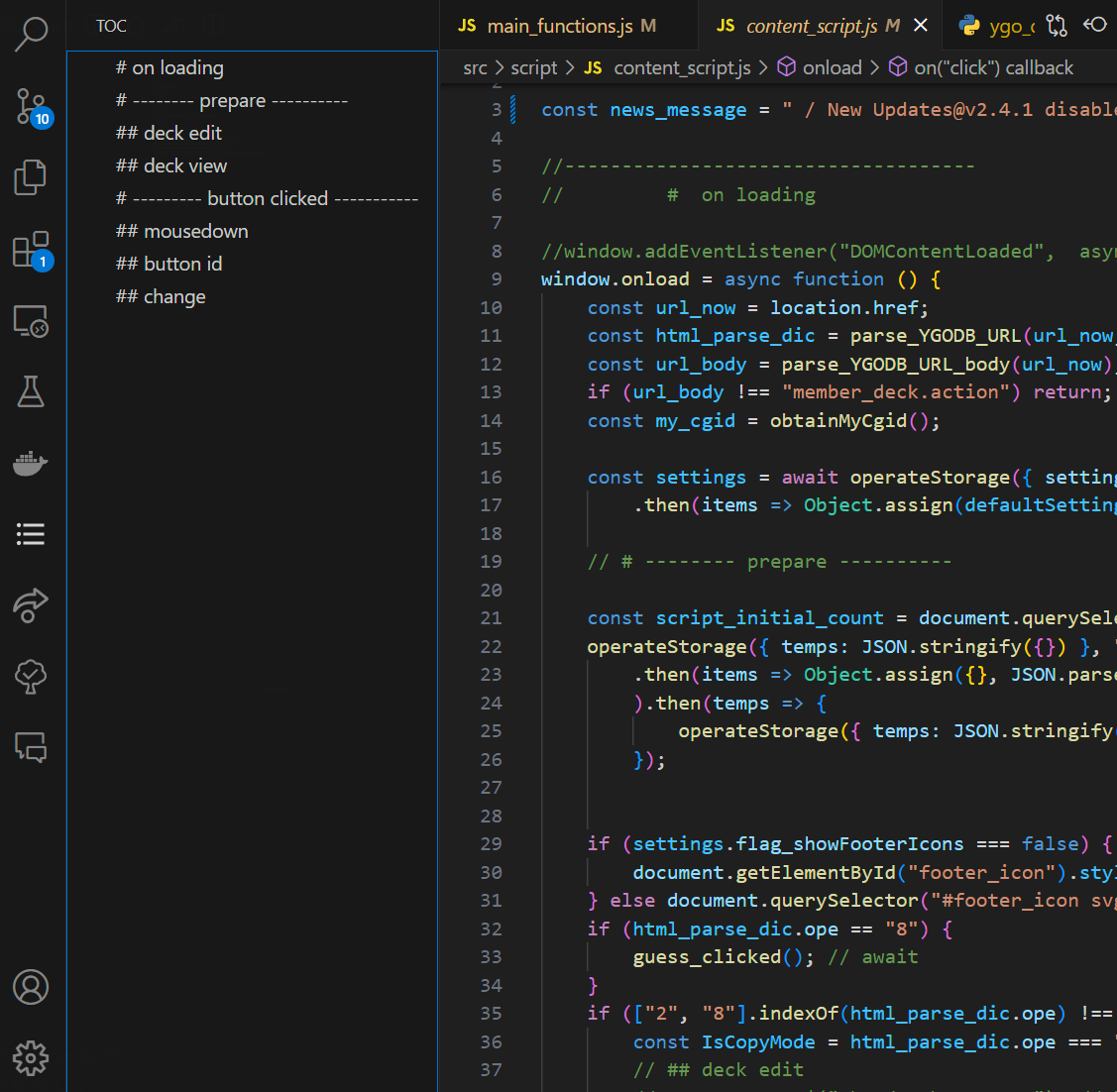This screenshot has width=1117, height=1092.
Task: Select '## mousedown' heading in TOC
Action: (182, 231)
